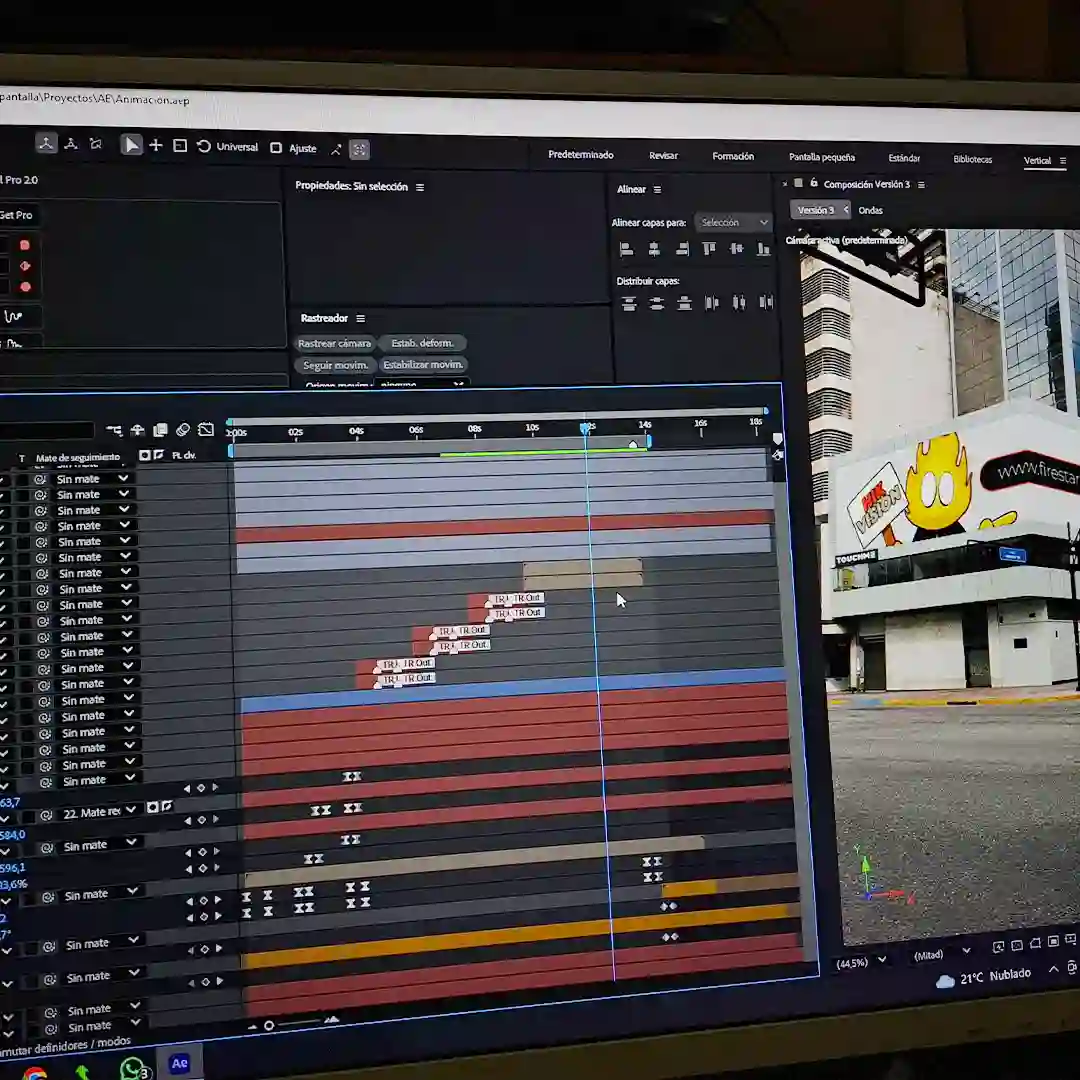
Task: Switch to Pantalla pequeña workspace
Action: click(x=822, y=158)
